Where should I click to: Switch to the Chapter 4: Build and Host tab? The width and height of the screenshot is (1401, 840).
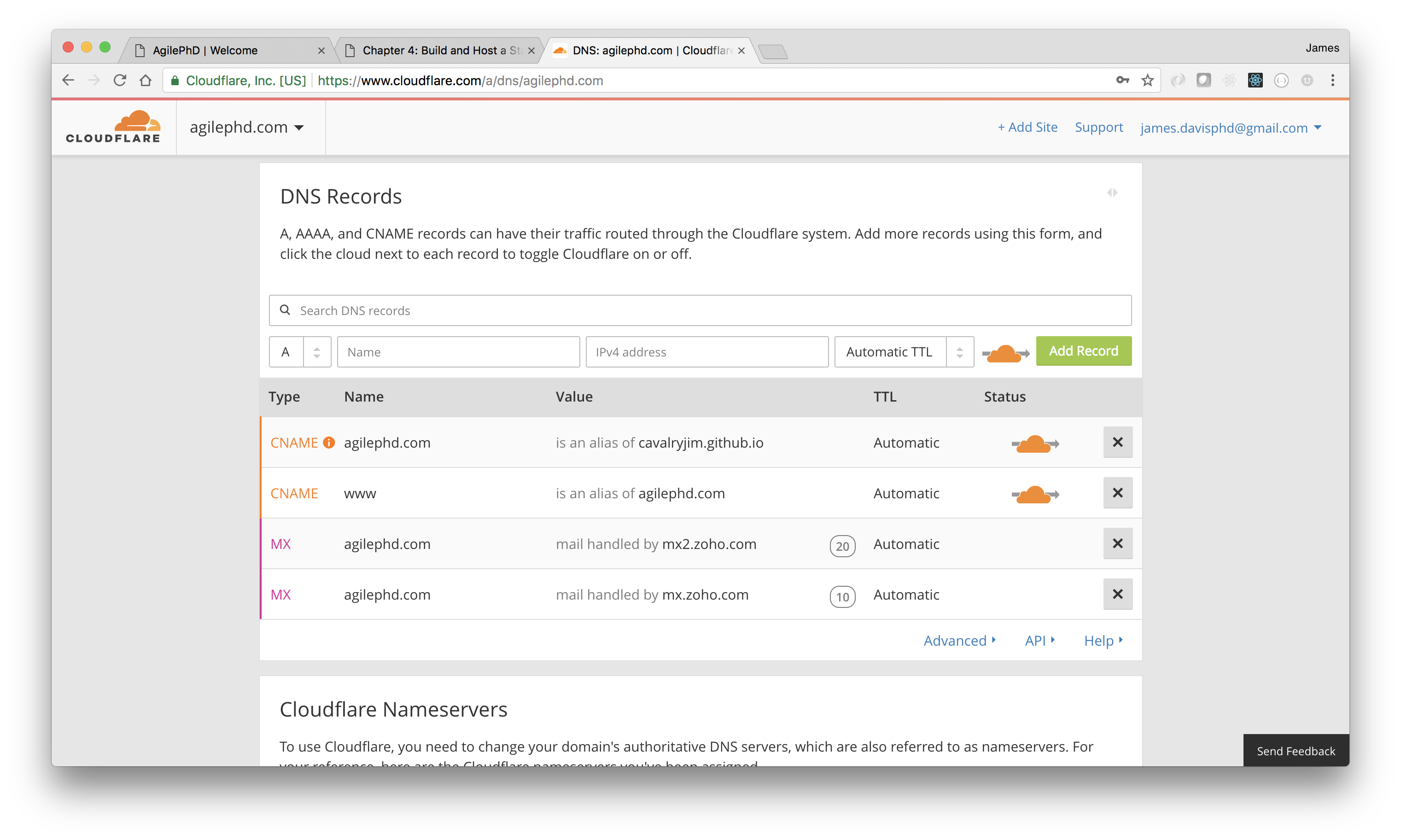click(439, 50)
